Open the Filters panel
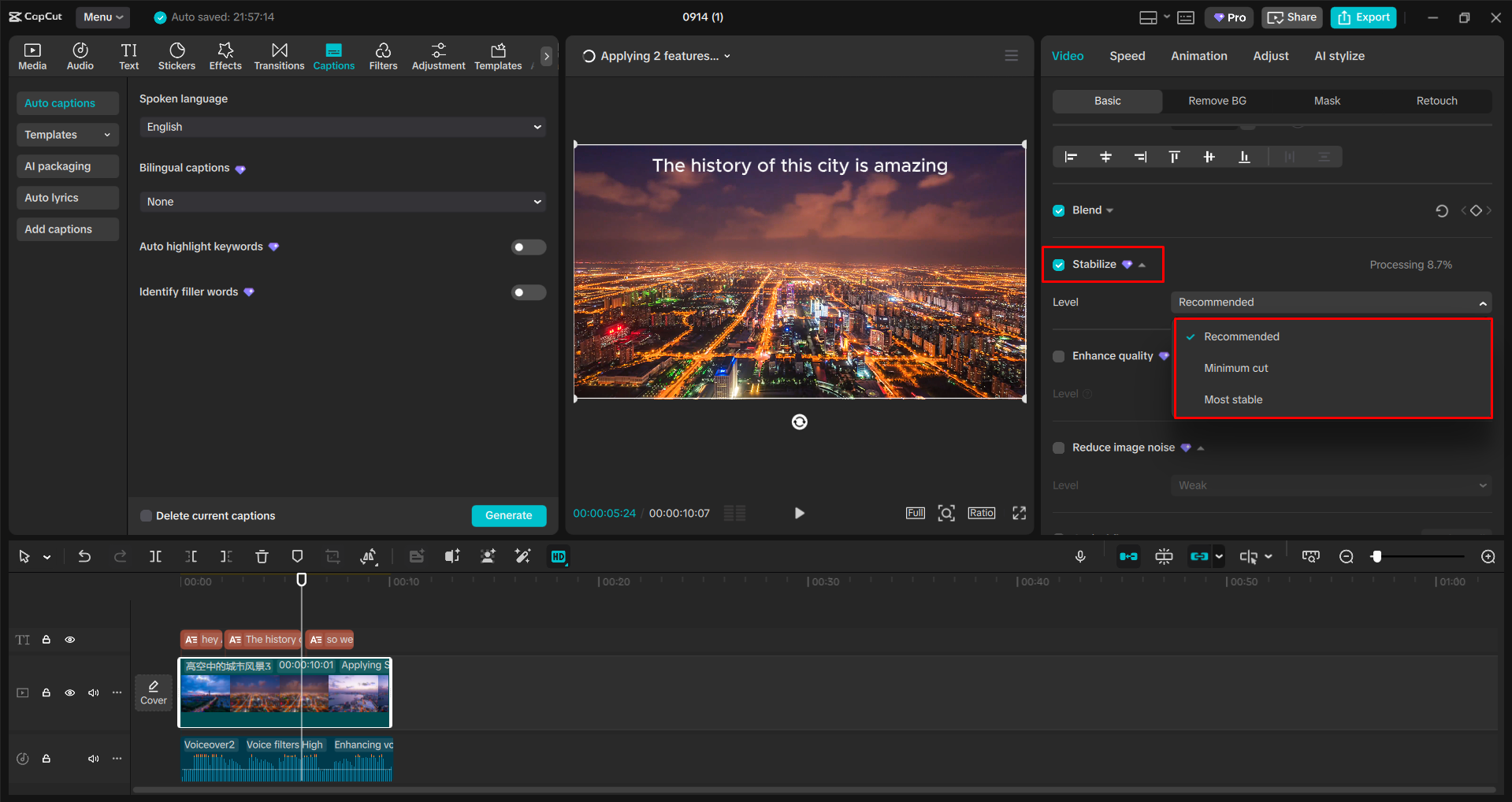This screenshot has height=802, width=1512. pyautogui.click(x=383, y=55)
